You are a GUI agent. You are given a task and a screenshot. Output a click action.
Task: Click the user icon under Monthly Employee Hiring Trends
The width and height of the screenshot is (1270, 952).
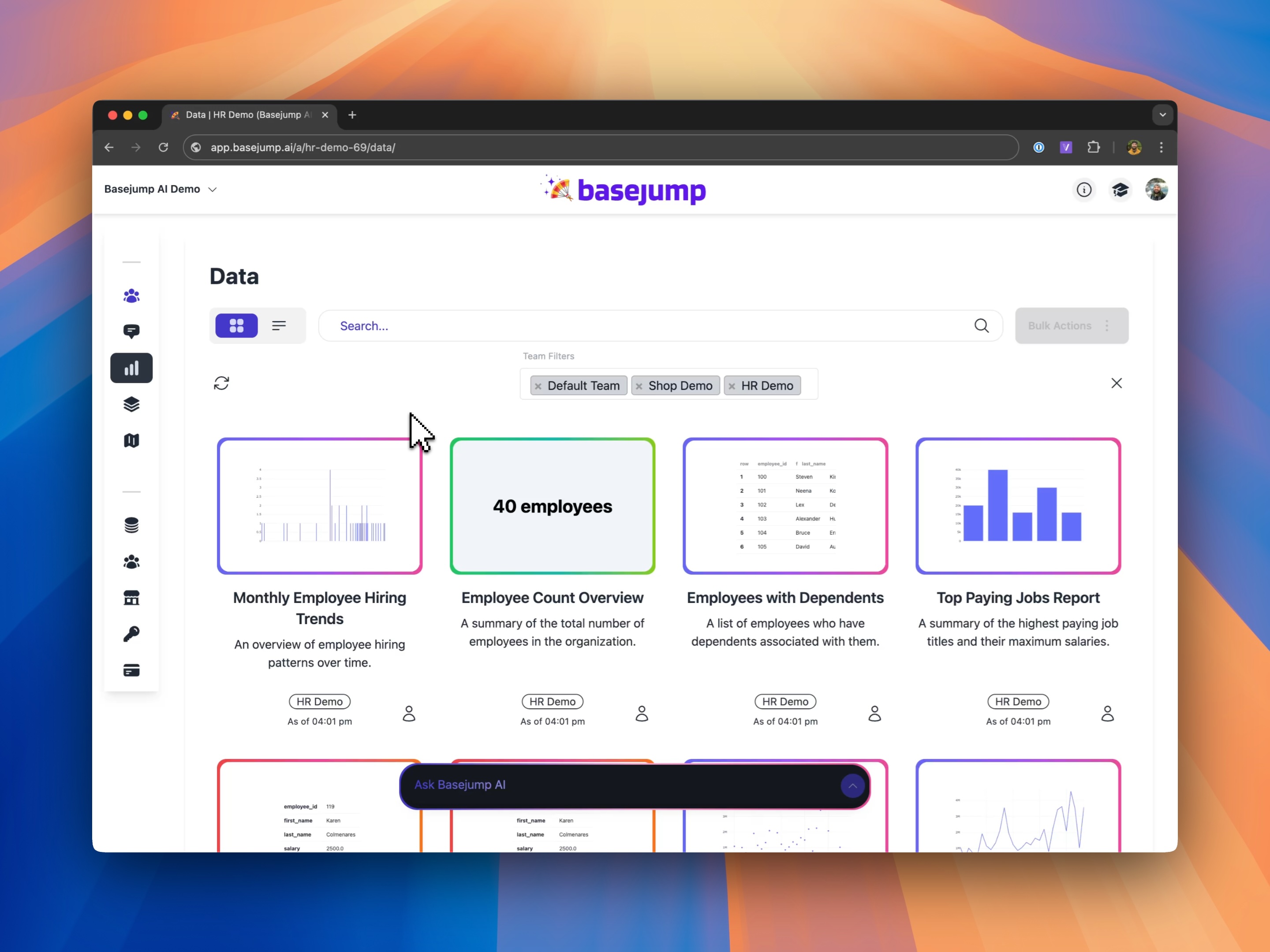tap(409, 713)
